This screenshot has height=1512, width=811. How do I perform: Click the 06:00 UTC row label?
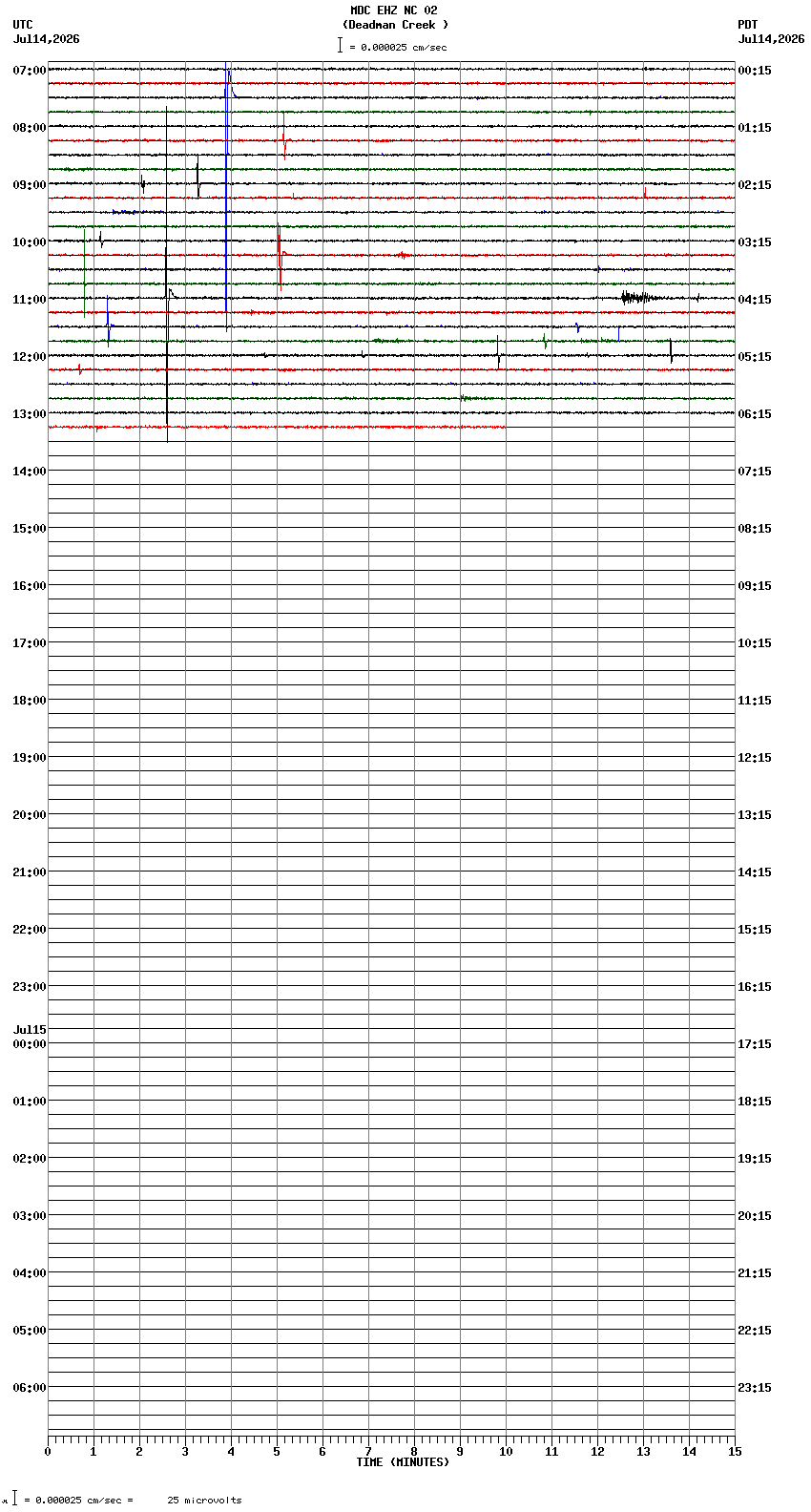(30, 1388)
